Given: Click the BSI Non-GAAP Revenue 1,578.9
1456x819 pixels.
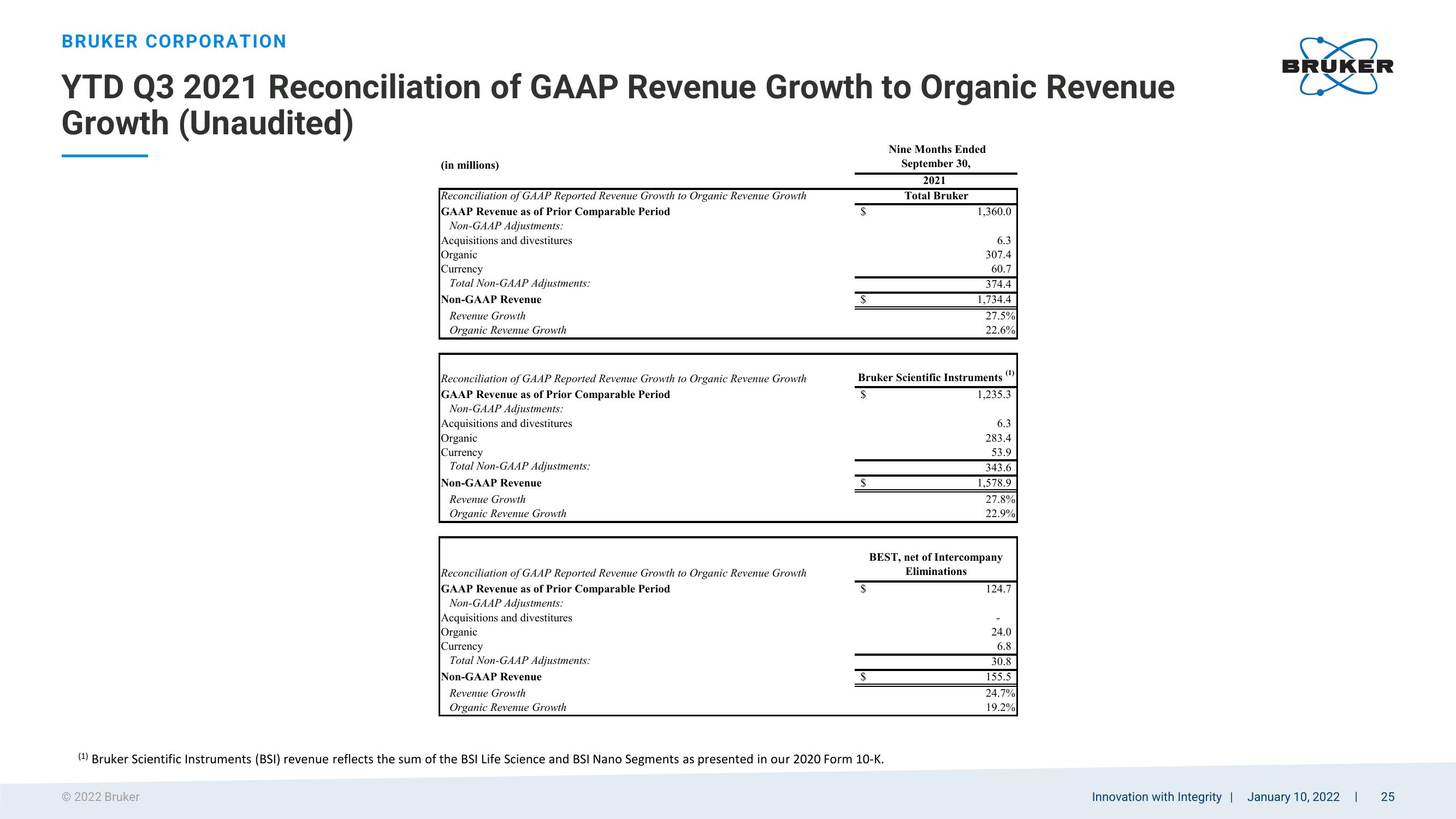Looking at the screenshot, I should [x=994, y=483].
